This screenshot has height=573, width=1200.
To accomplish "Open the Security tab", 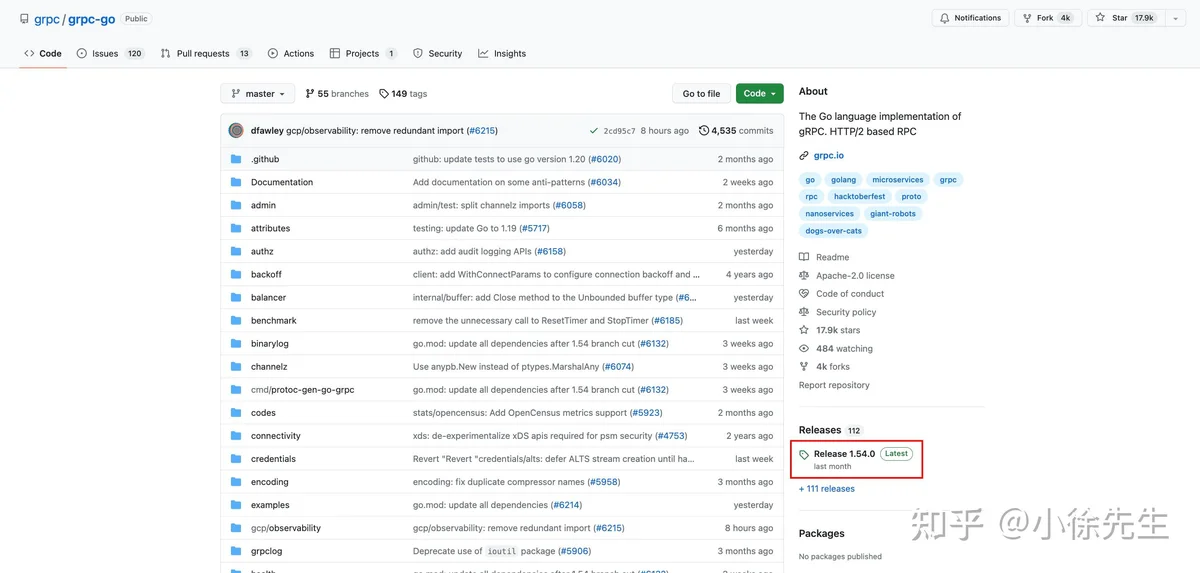I will (437, 53).
